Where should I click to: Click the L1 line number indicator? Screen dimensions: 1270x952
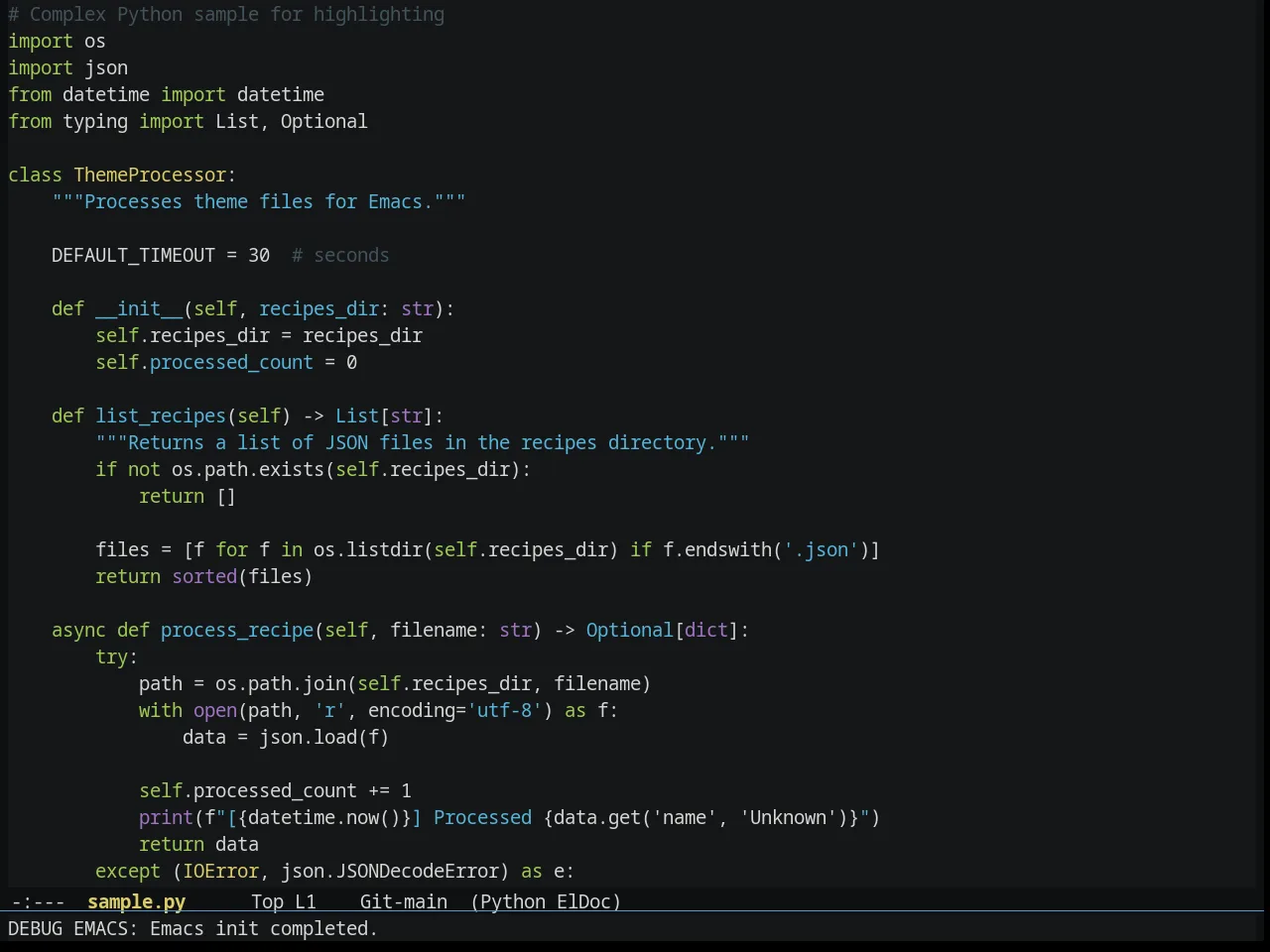(305, 901)
